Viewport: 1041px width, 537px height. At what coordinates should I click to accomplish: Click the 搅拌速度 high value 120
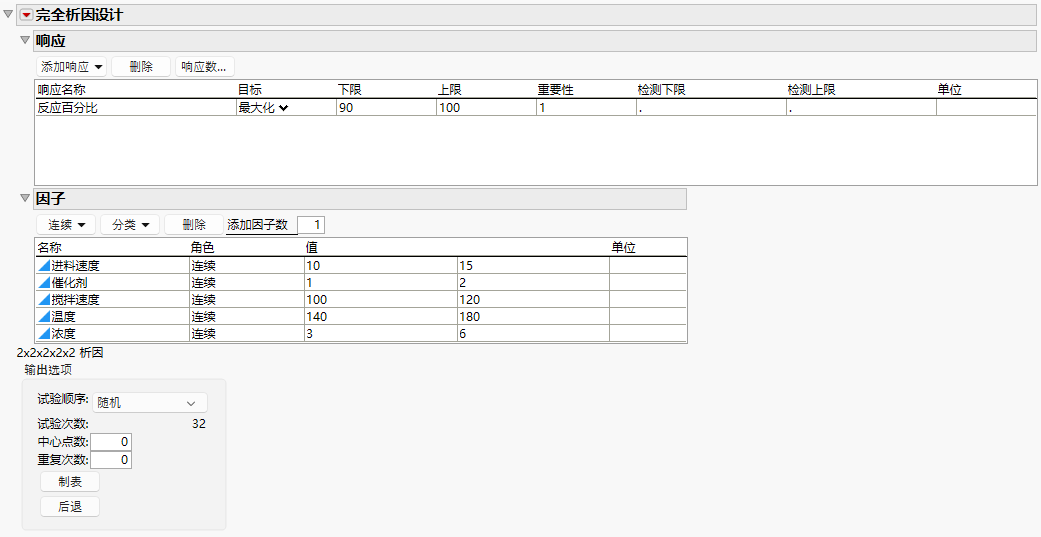(x=532, y=300)
